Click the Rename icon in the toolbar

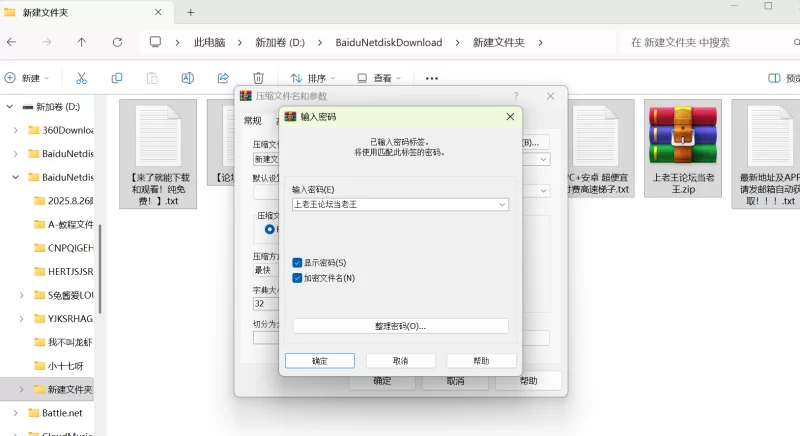coord(188,78)
